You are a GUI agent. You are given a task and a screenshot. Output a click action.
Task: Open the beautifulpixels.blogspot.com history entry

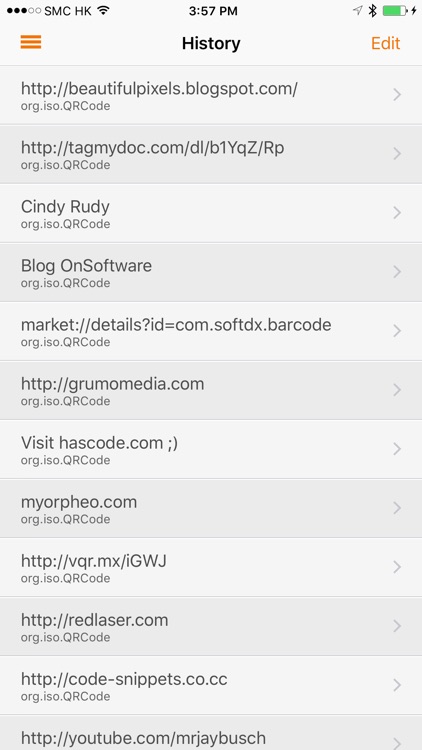[x=211, y=95]
